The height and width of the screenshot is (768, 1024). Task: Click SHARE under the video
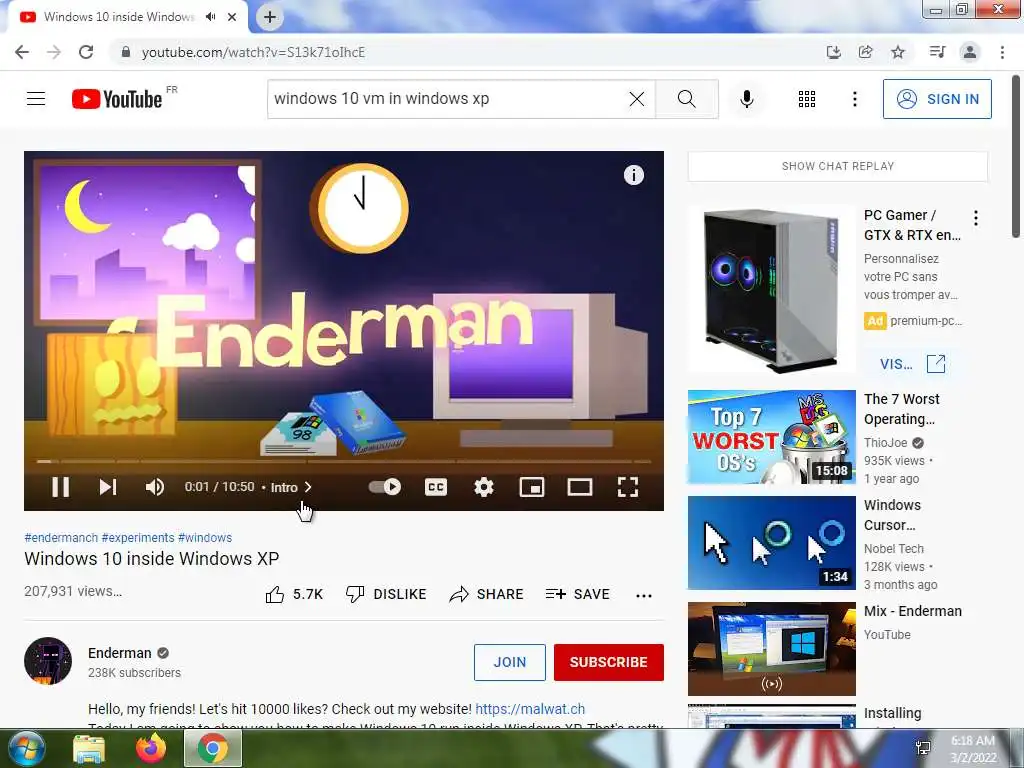[487, 594]
